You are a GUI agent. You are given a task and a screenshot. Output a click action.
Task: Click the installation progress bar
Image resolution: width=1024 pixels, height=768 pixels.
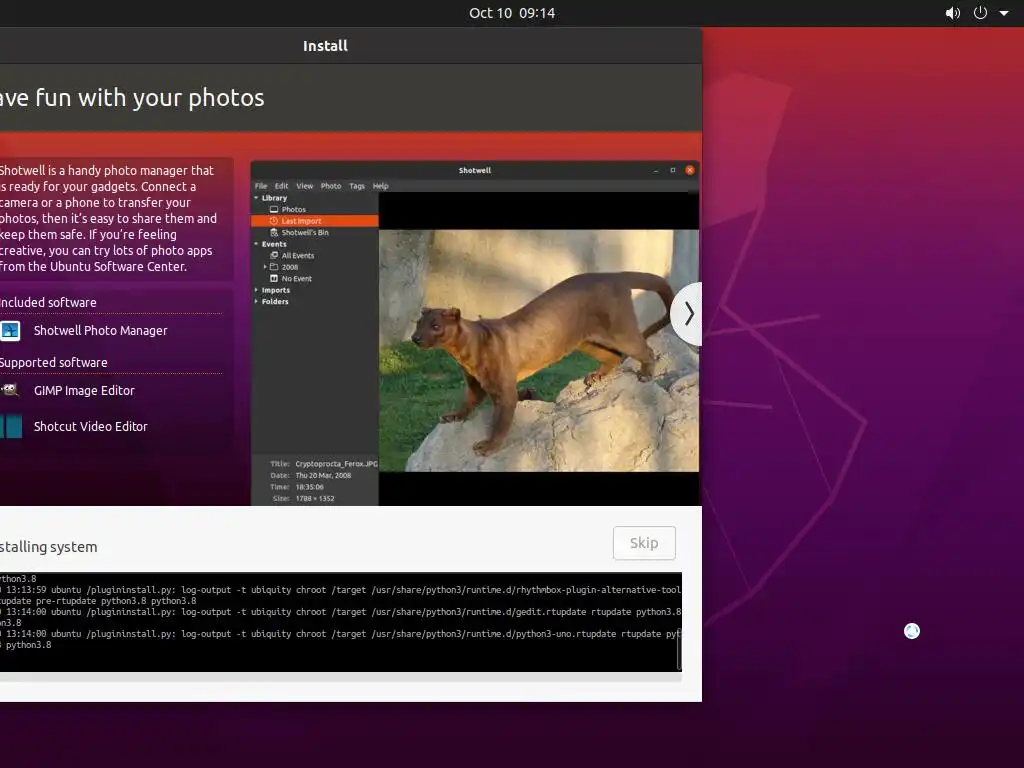pyautogui.click(x=341, y=679)
